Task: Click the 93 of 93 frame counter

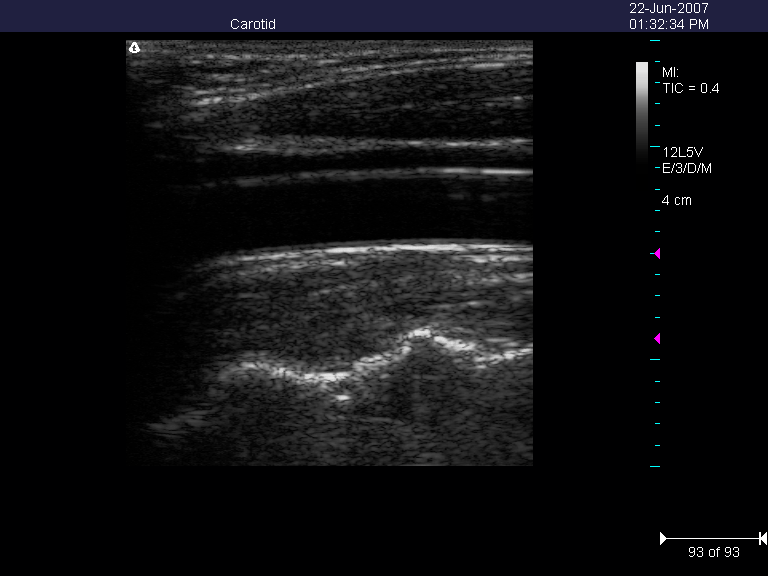Action: (x=712, y=552)
